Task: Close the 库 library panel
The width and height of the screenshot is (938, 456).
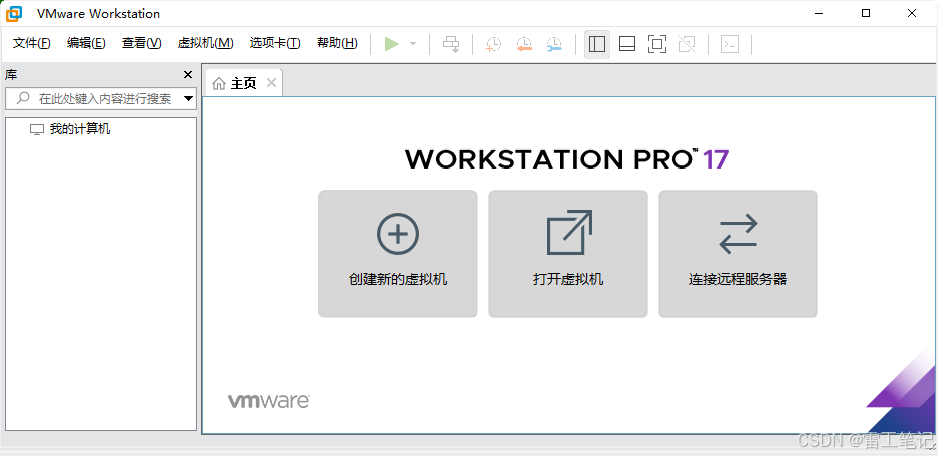Action: point(188,75)
